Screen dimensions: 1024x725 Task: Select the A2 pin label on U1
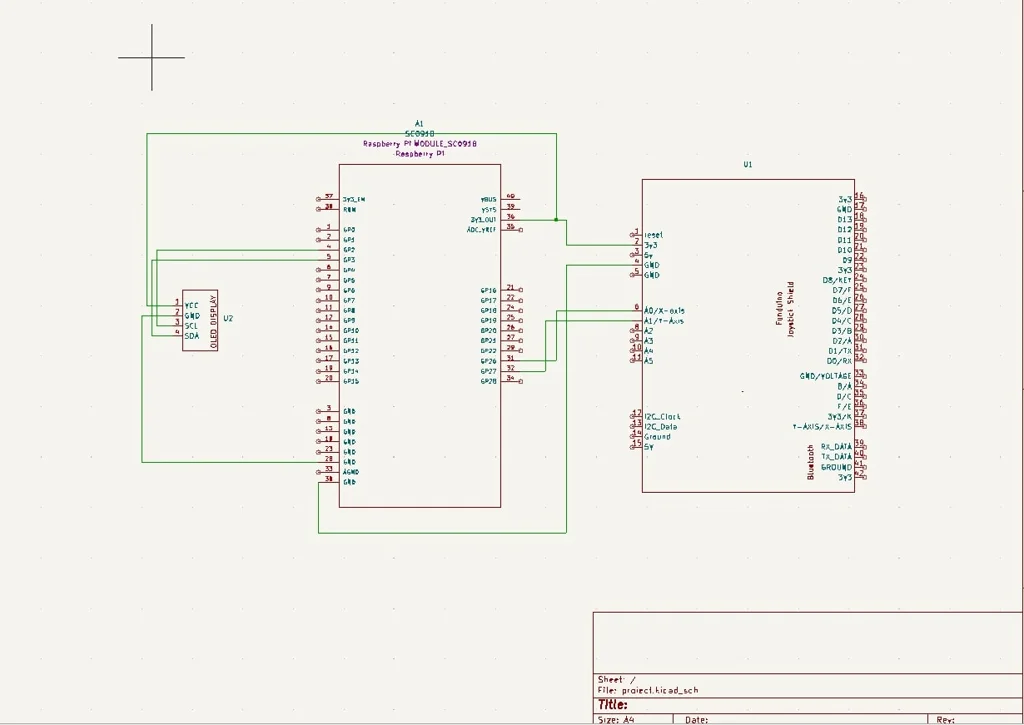click(x=648, y=331)
